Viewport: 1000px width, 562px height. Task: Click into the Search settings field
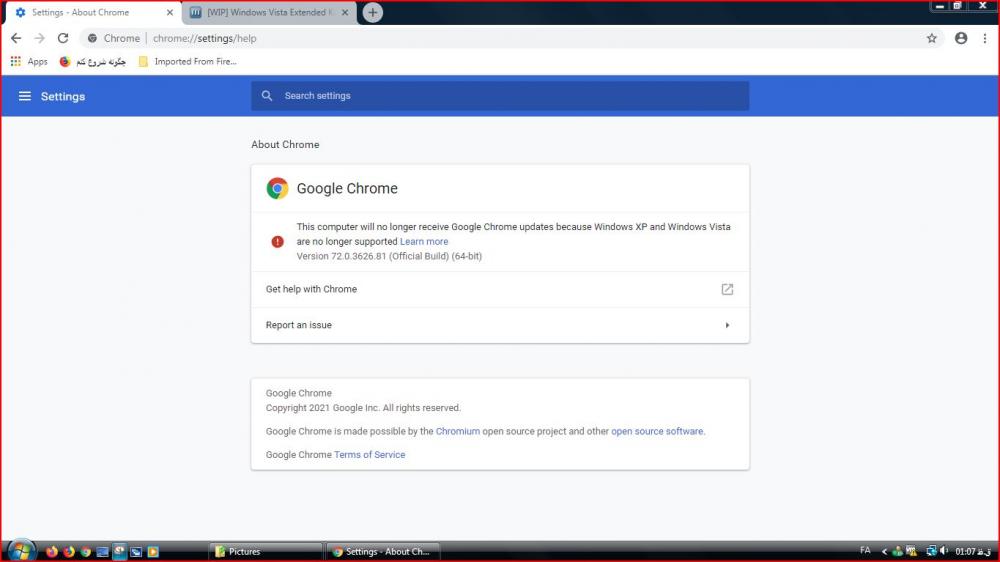(x=500, y=96)
